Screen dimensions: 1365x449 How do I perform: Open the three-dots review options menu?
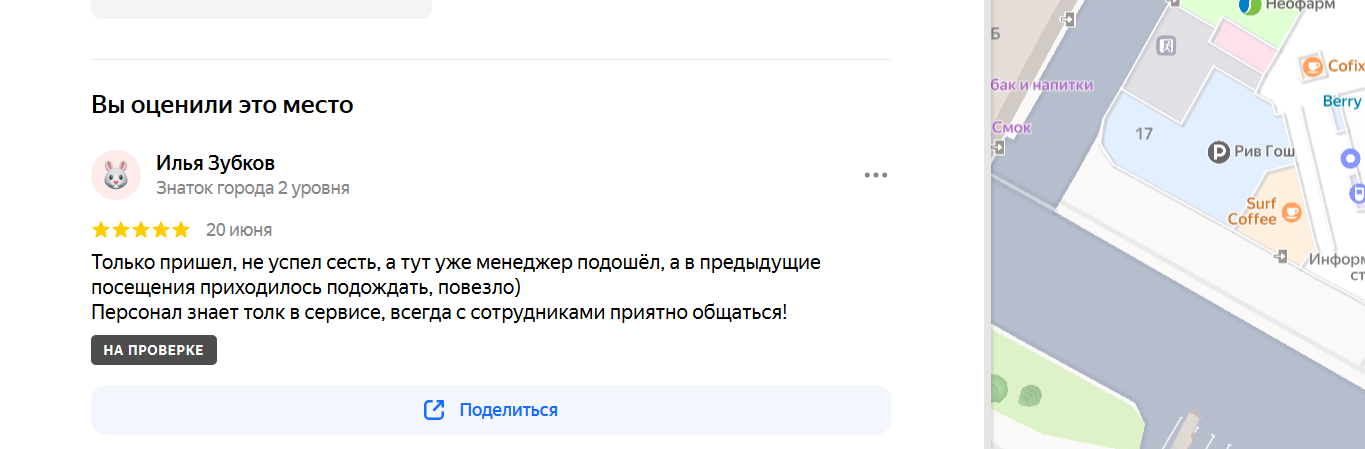[876, 175]
